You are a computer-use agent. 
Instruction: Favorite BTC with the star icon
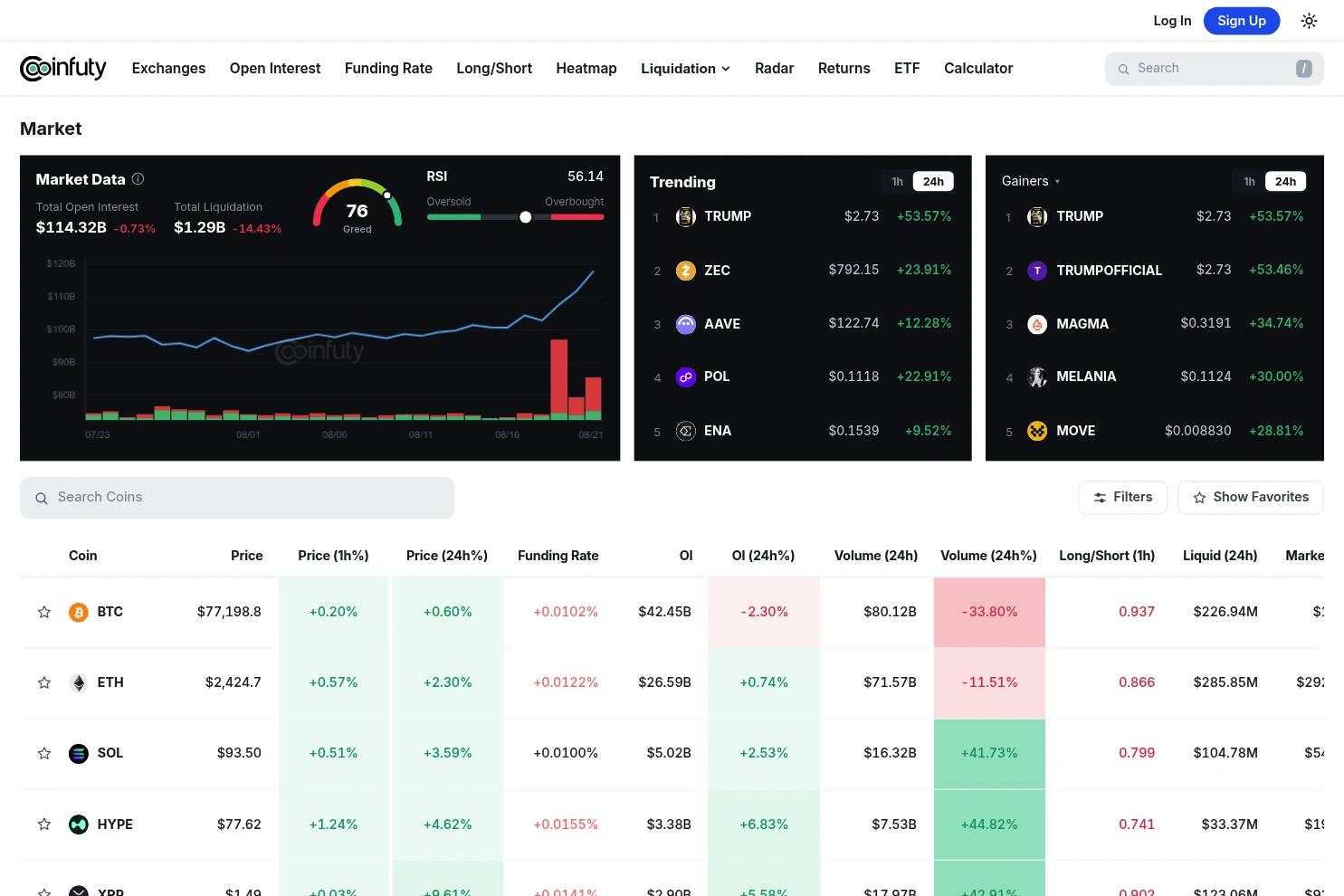click(43, 613)
